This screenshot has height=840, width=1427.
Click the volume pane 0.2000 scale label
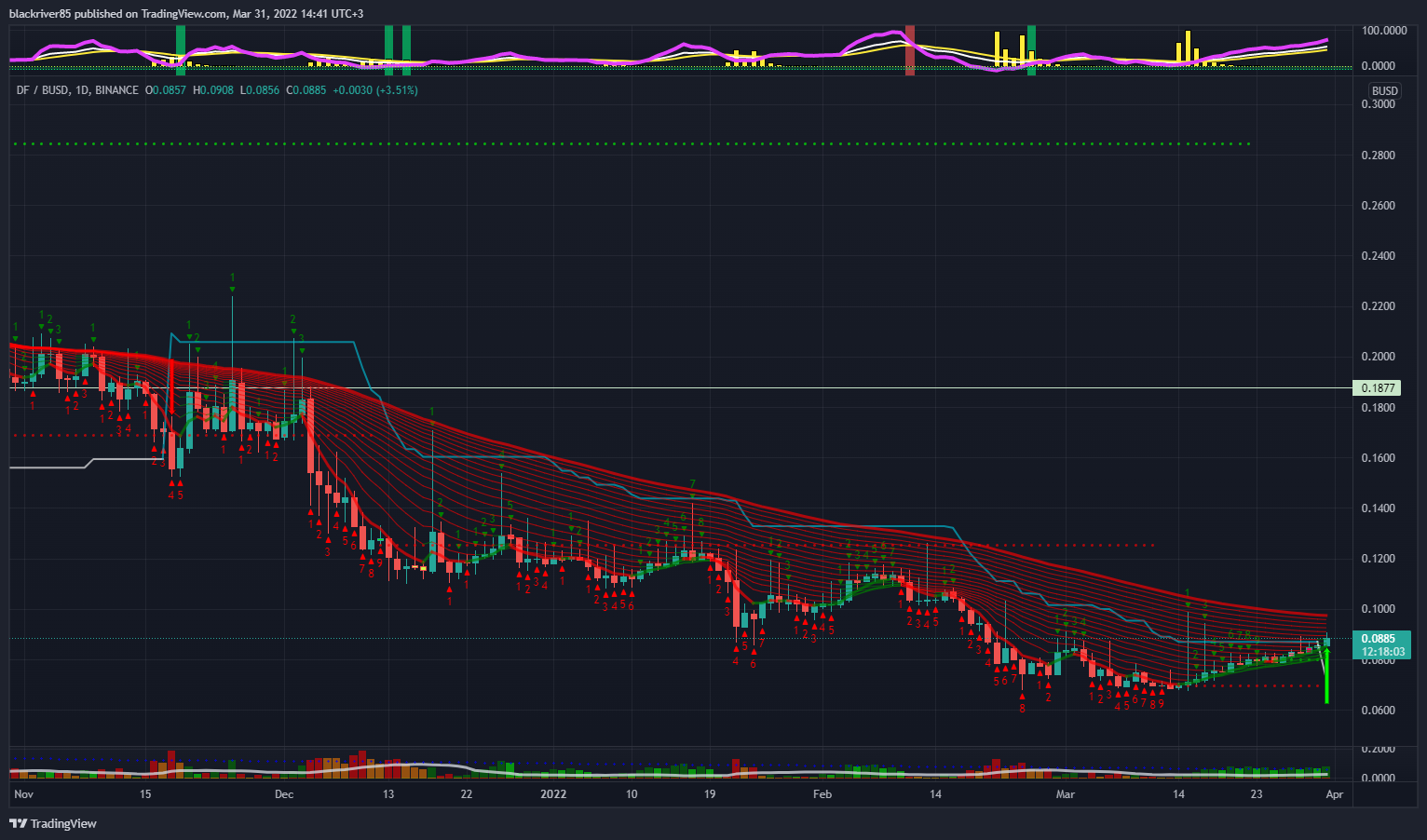tap(1379, 749)
